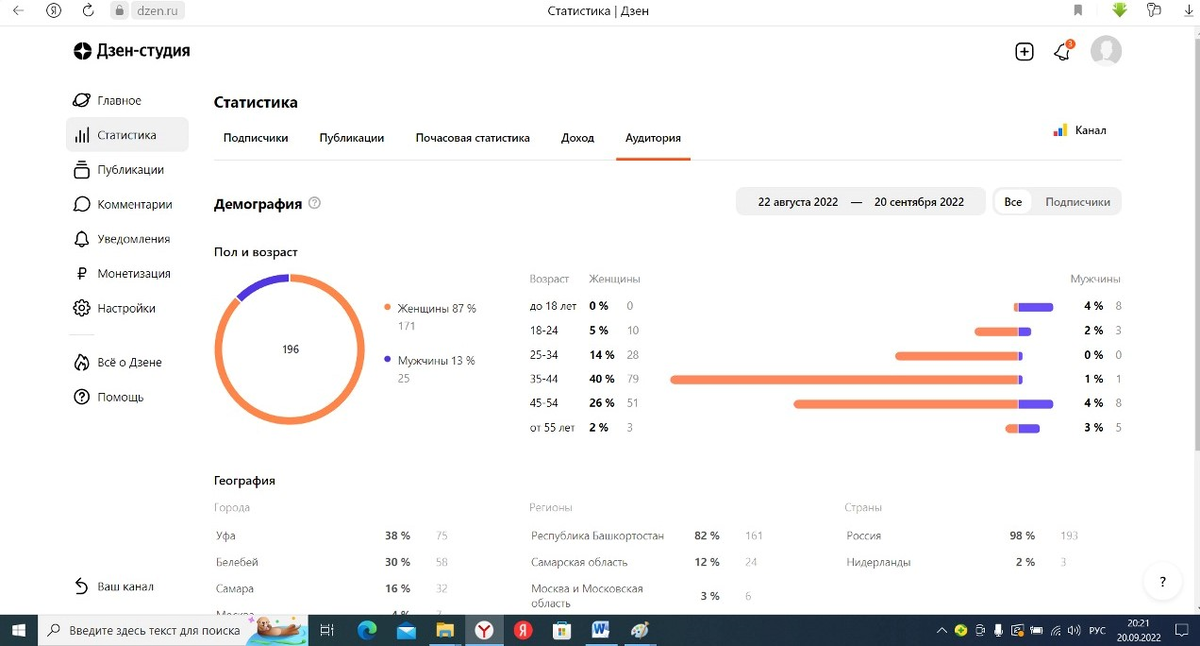
Task: Reload the page with the refresh icon
Action: click(88, 10)
